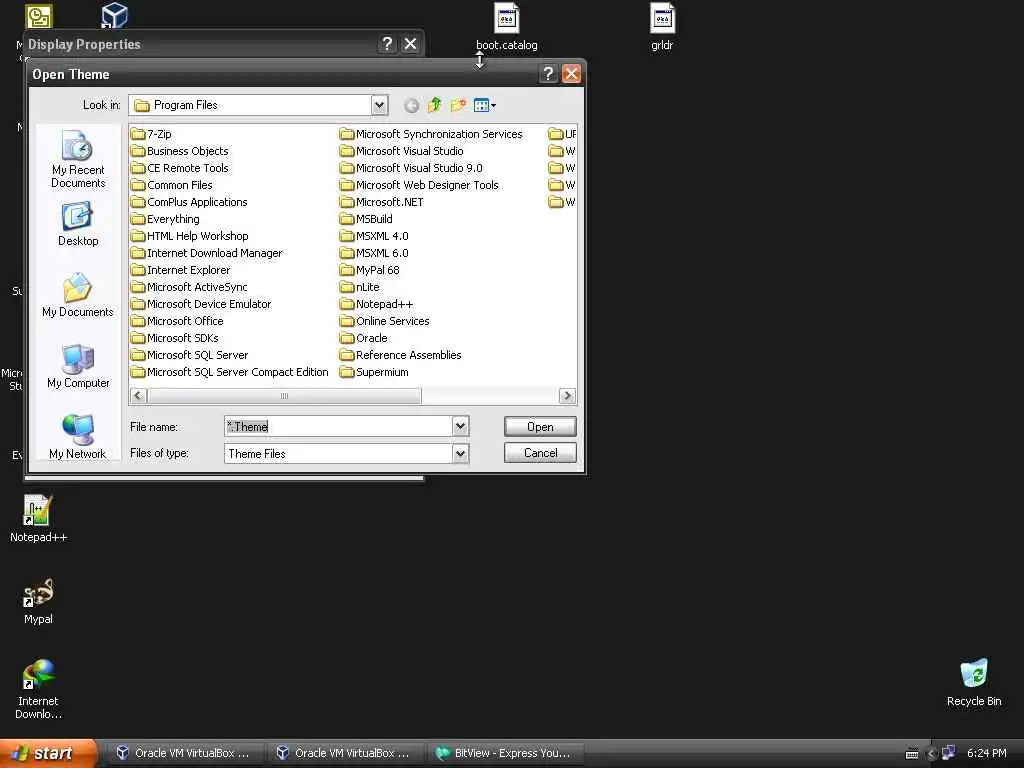
Task: Select the Notepad++ desktop shortcut
Action: click(x=38, y=519)
